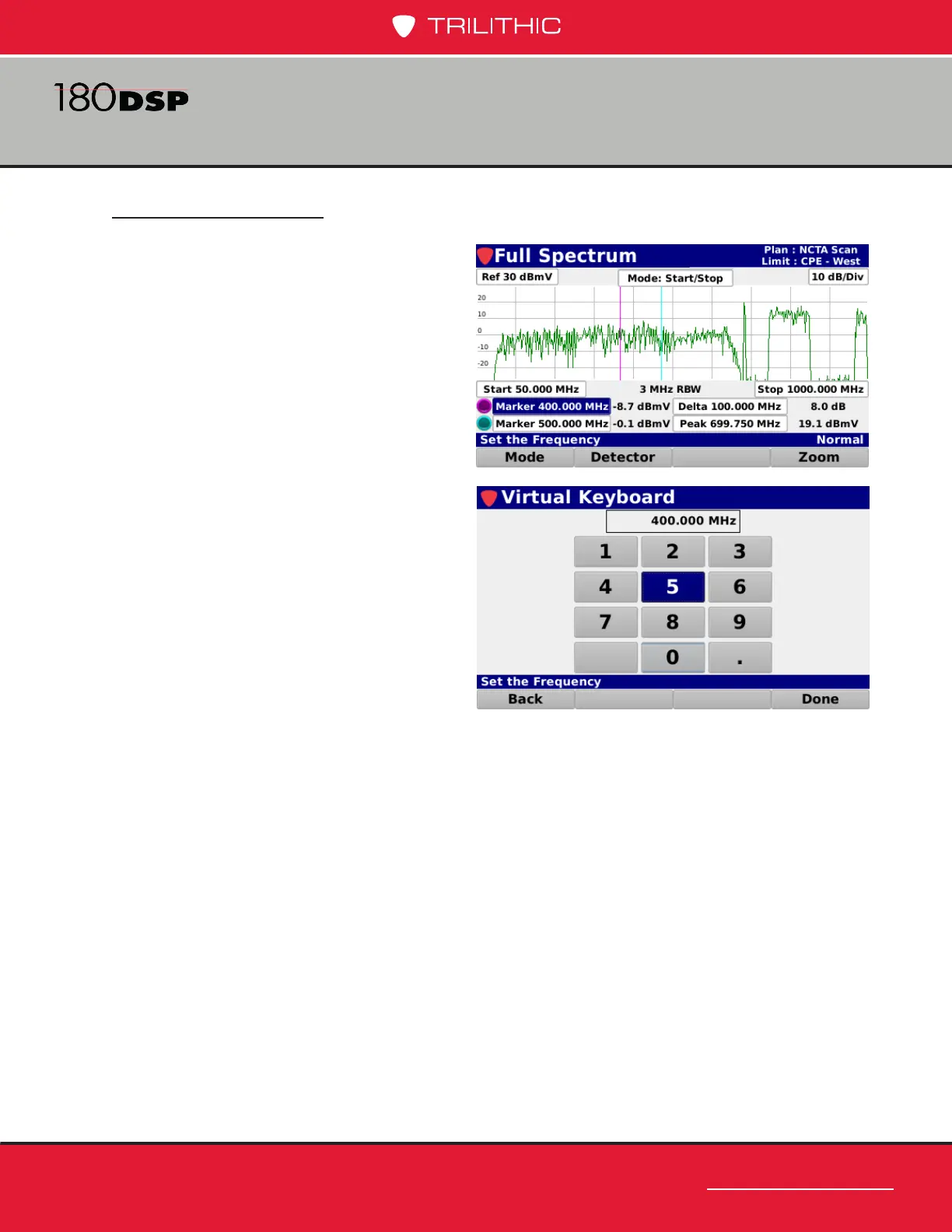Select the Peak 699.750 MHz field
Image resolution: width=952 pixels, height=1232 pixels.
(x=730, y=423)
